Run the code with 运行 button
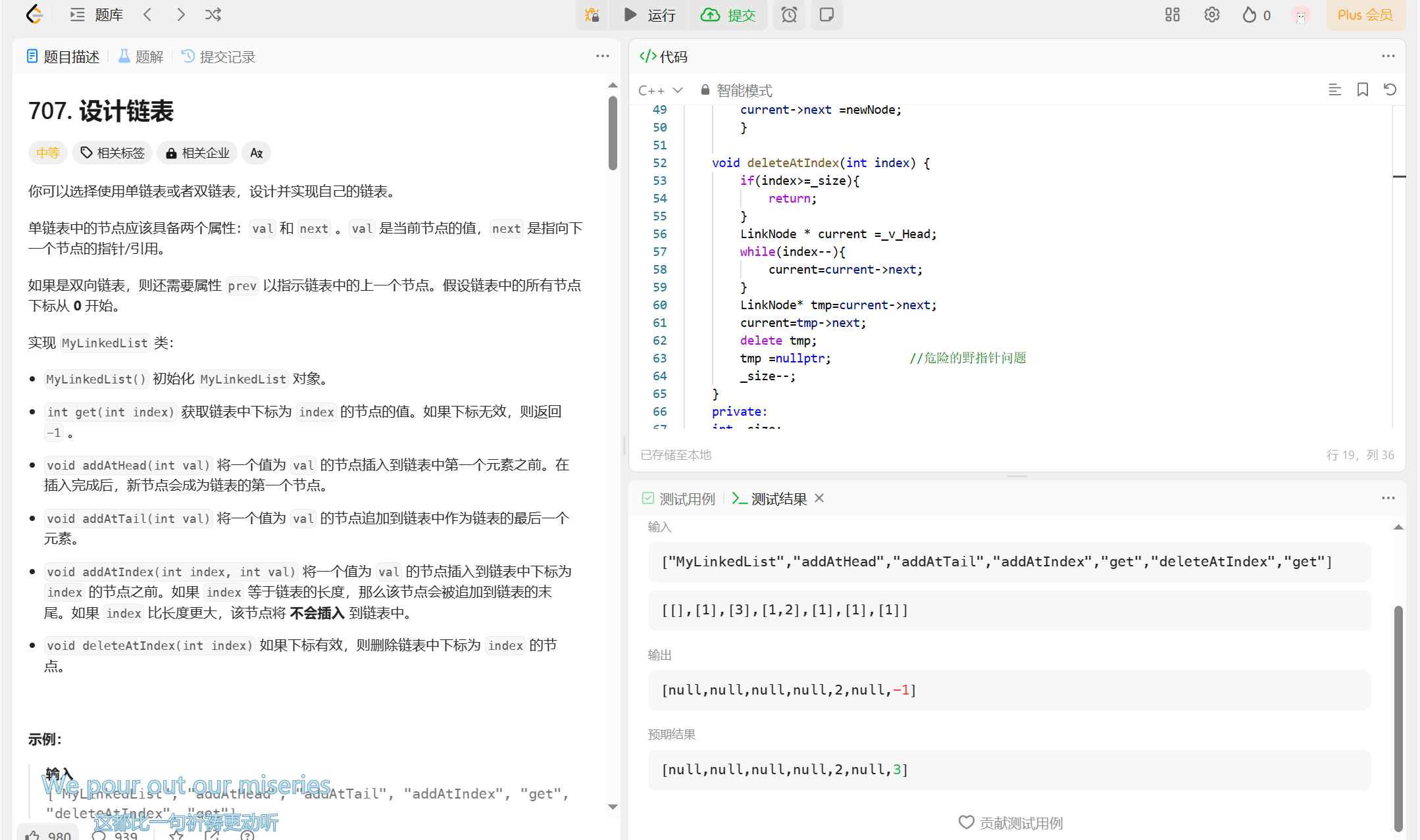 [649, 14]
